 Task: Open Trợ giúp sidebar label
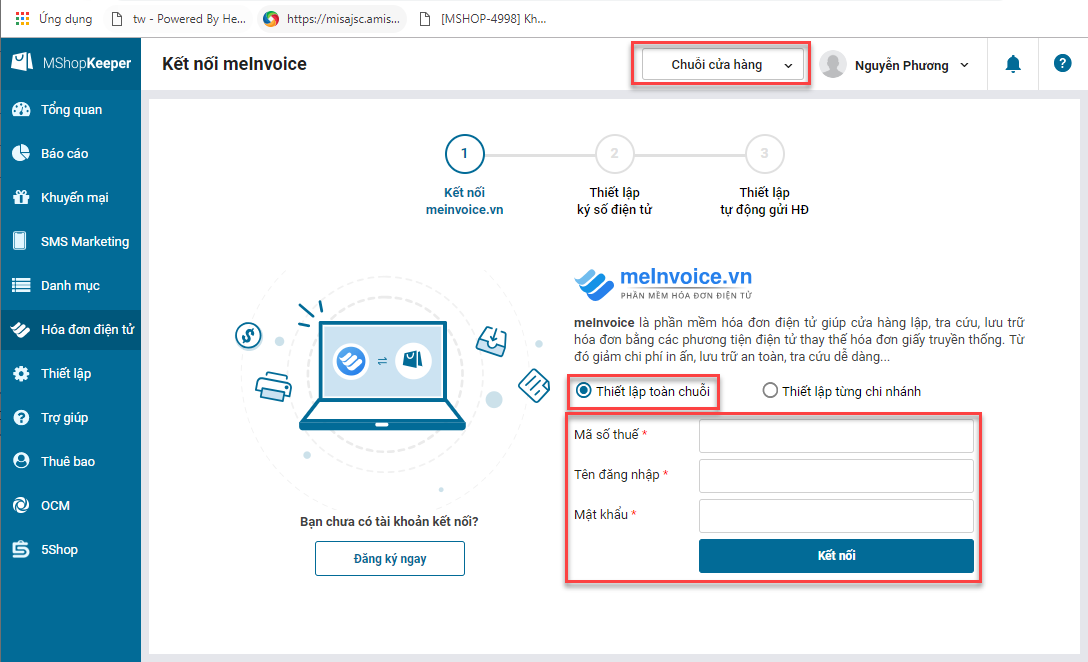coord(65,418)
